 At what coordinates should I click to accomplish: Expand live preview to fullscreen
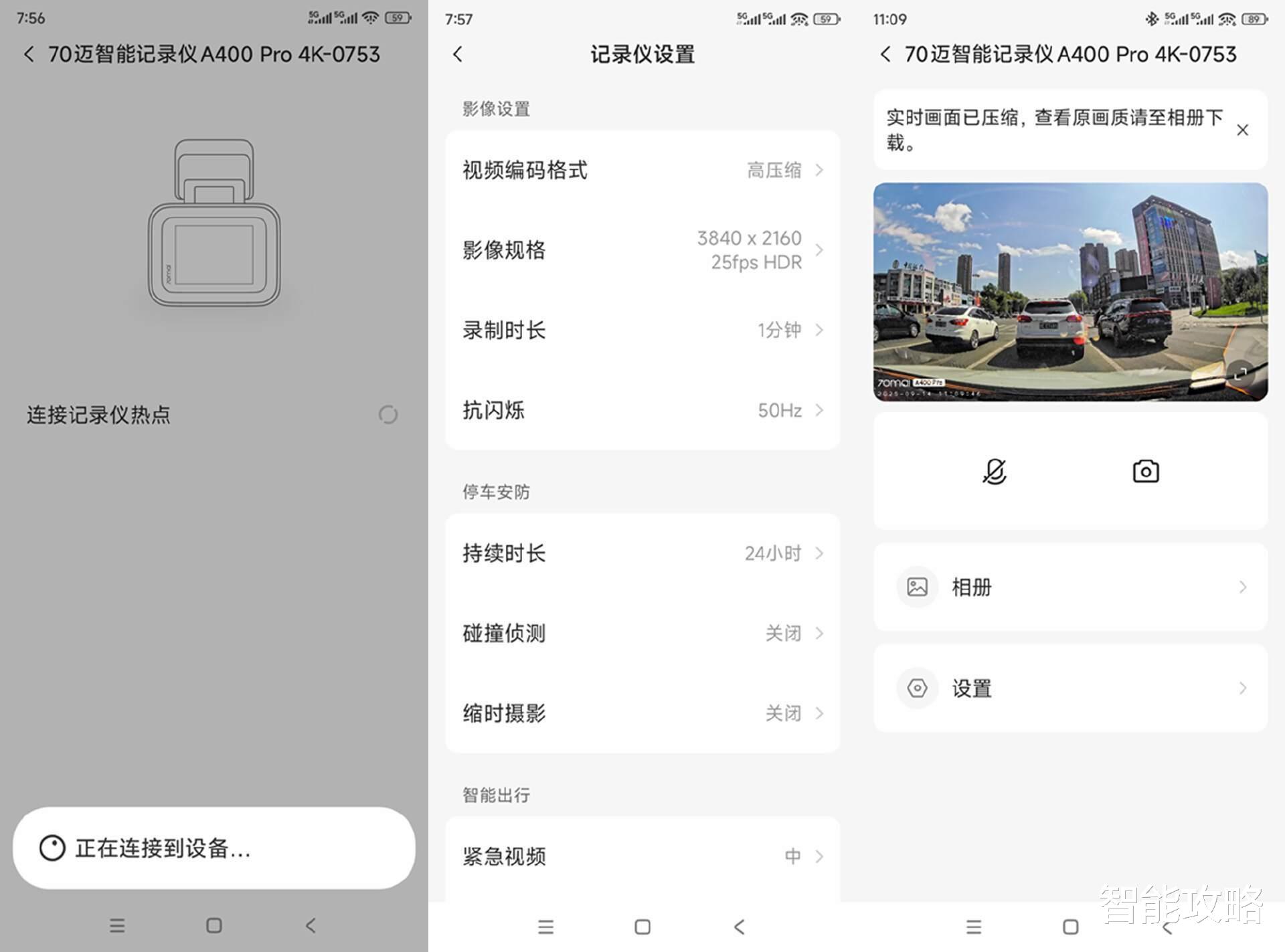(x=1240, y=374)
